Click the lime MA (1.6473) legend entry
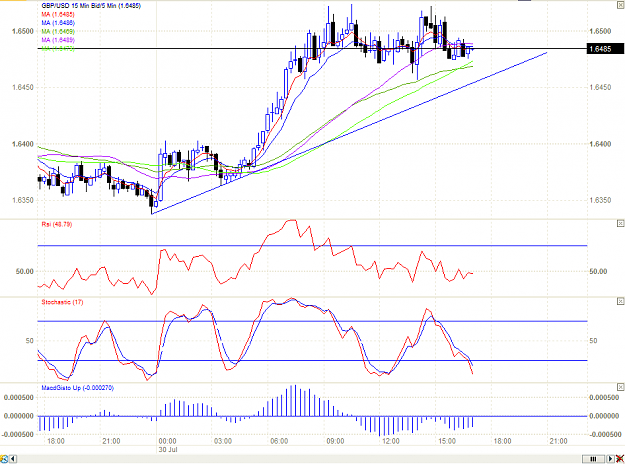The width and height of the screenshot is (625, 464). [x=58, y=49]
